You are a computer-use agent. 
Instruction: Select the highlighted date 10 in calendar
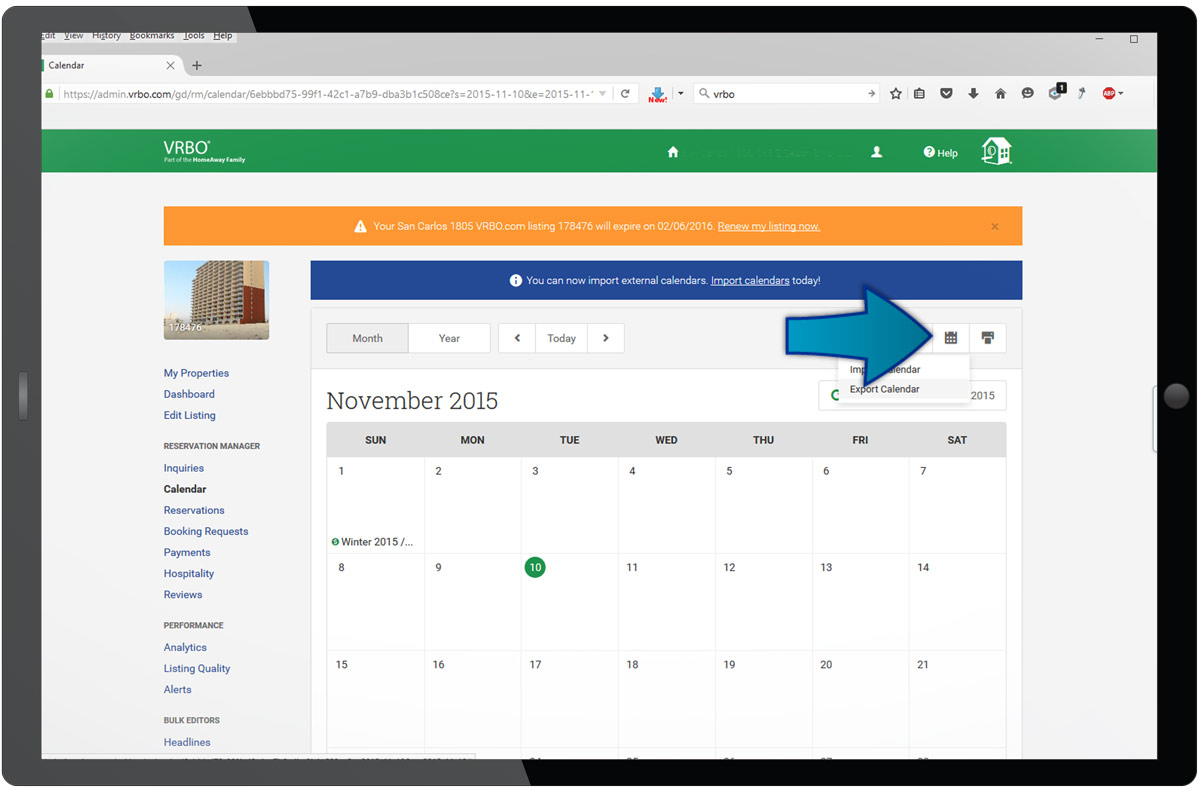[x=535, y=567]
